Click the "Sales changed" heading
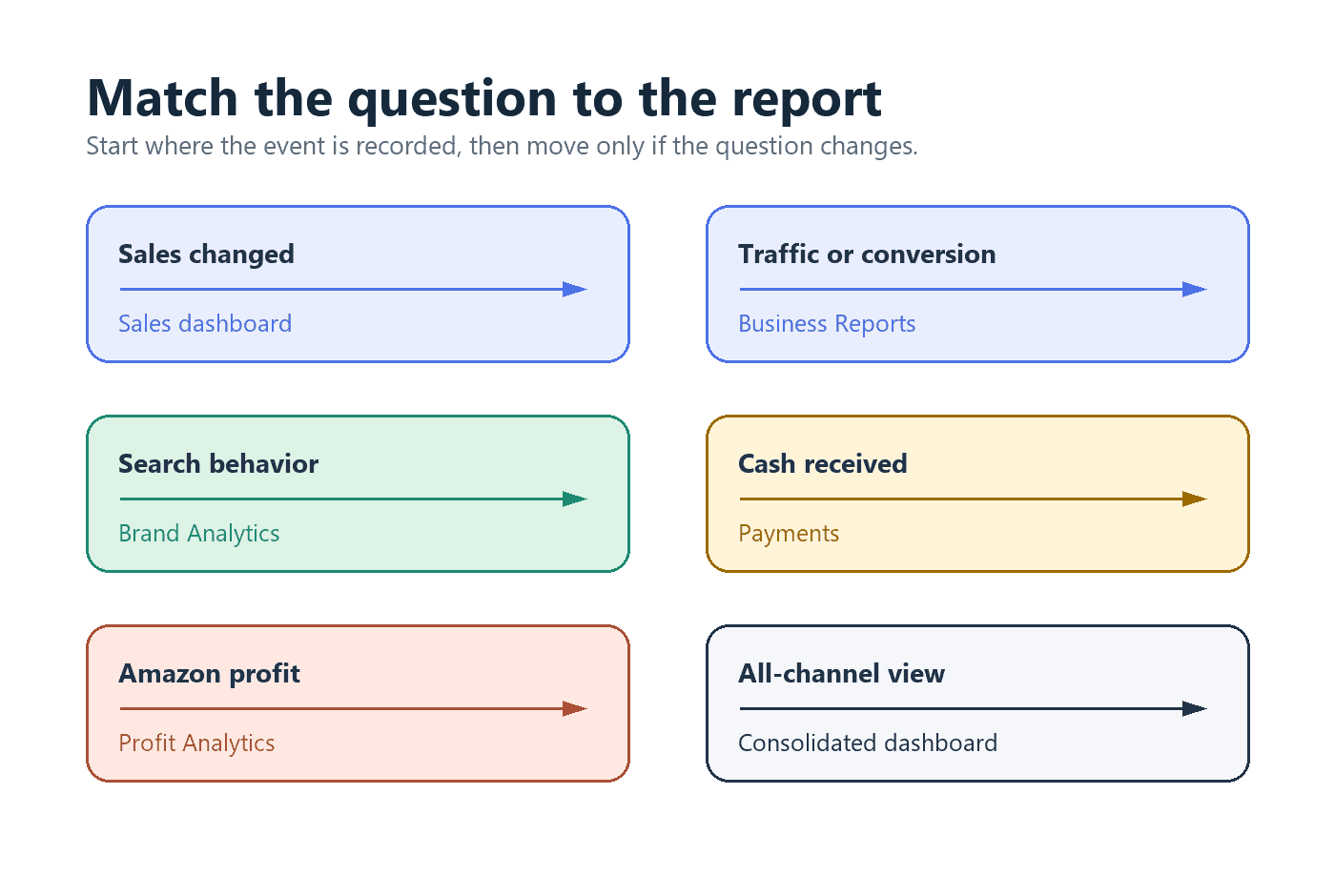 [206, 255]
